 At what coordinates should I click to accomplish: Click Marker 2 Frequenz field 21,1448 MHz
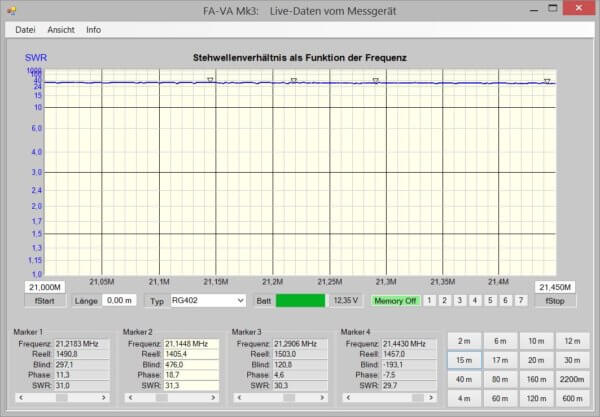[x=191, y=344]
